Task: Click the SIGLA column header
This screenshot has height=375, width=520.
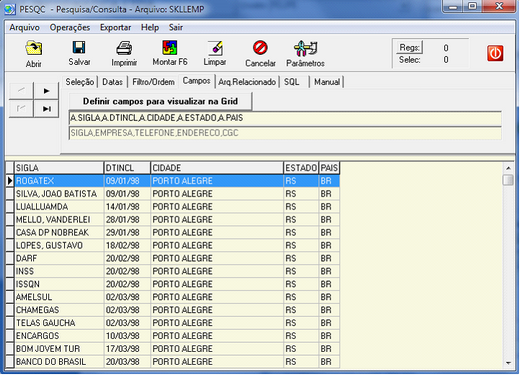Action: coord(59,168)
